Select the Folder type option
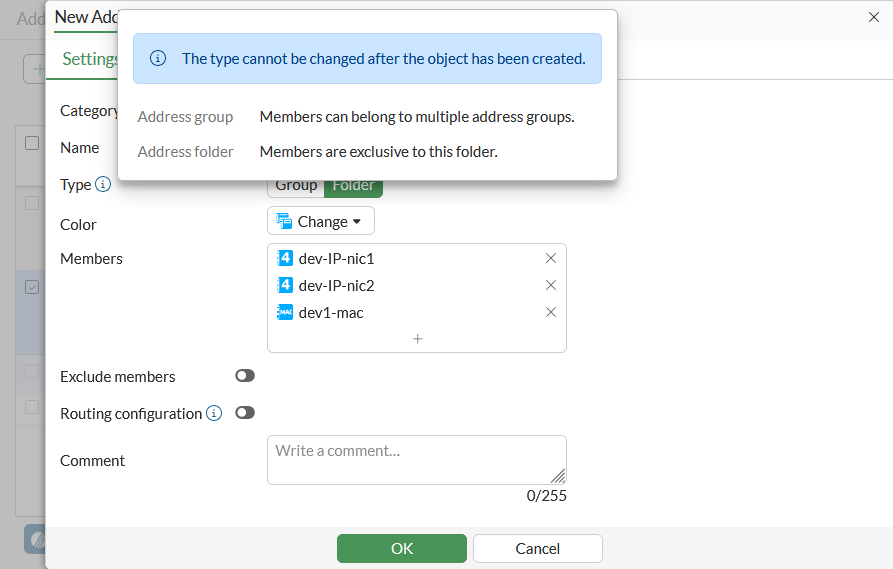This screenshot has width=893, height=569. click(353, 186)
